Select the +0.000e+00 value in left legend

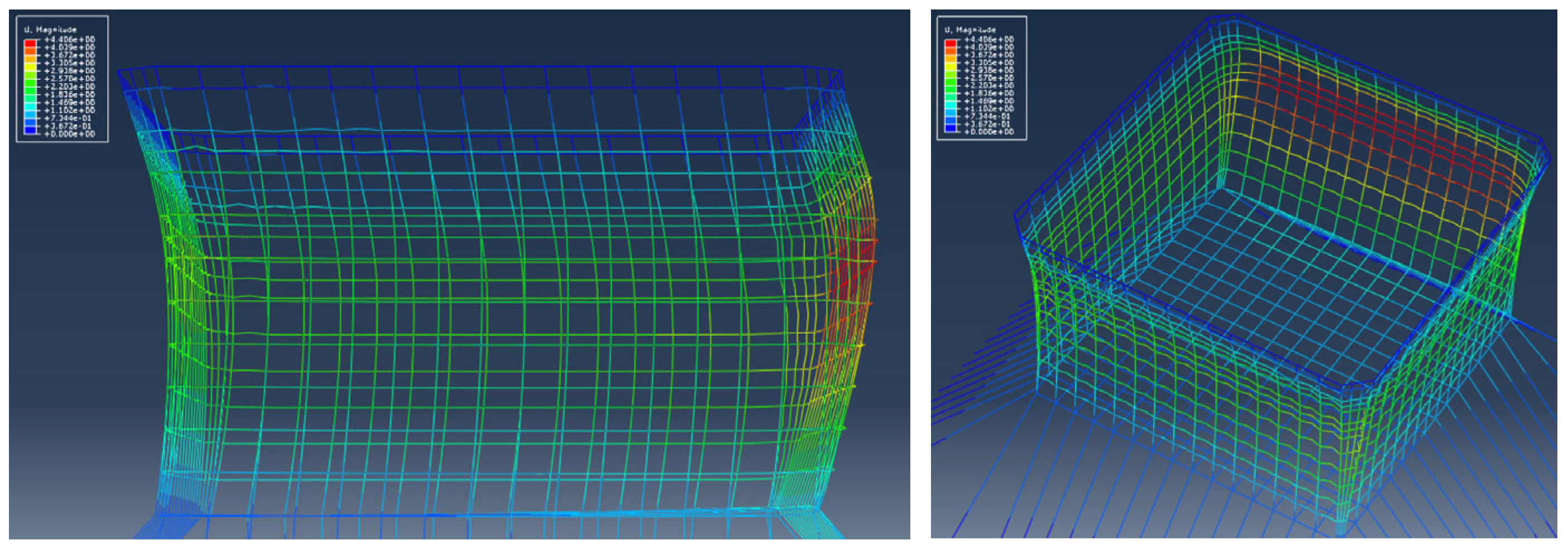[69, 134]
